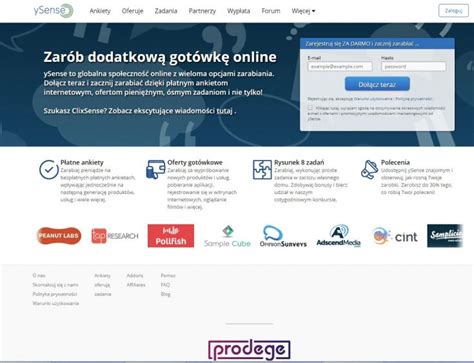The width and height of the screenshot is (474, 363).
Task: Open the footer Ankiety link
Action: [102, 275]
